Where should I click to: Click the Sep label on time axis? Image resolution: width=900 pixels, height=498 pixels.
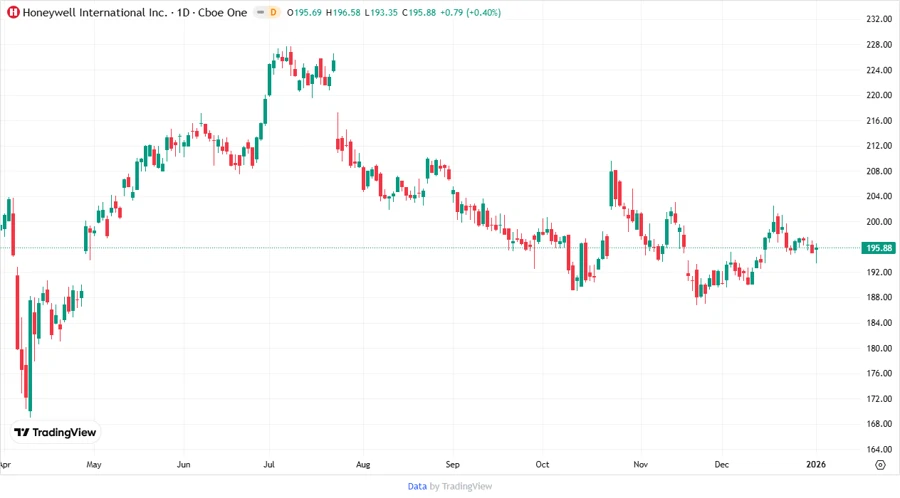pos(452,465)
